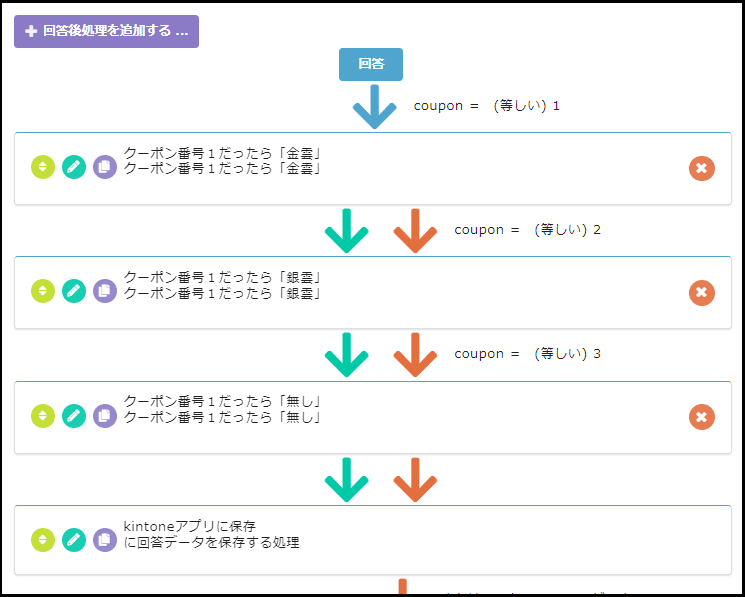
Task: Click the kintoneアプリに保存 title text
Action: pyautogui.click(x=190, y=526)
